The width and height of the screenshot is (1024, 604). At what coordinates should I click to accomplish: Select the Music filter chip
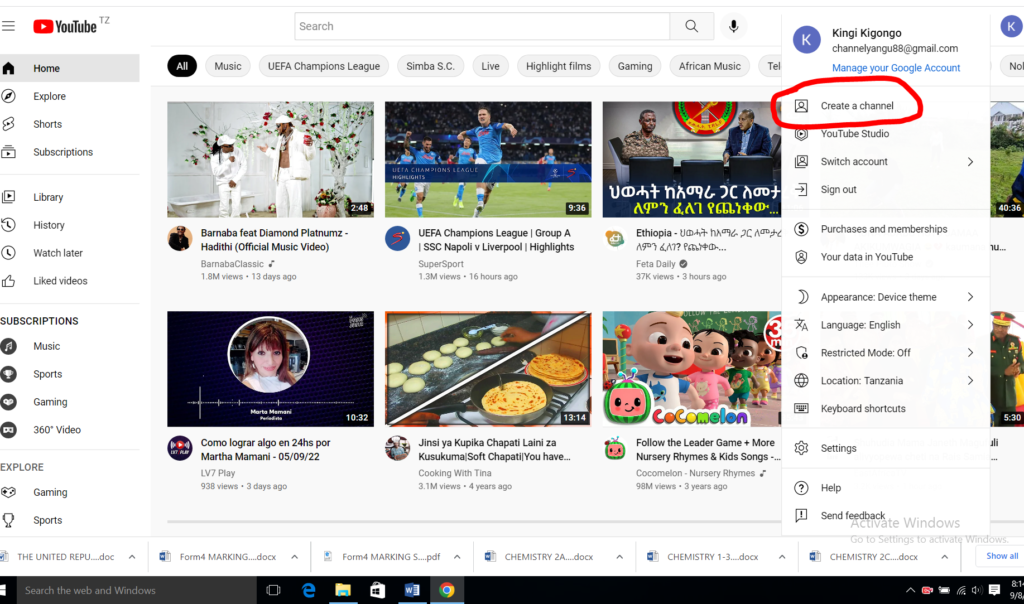[227, 66]
